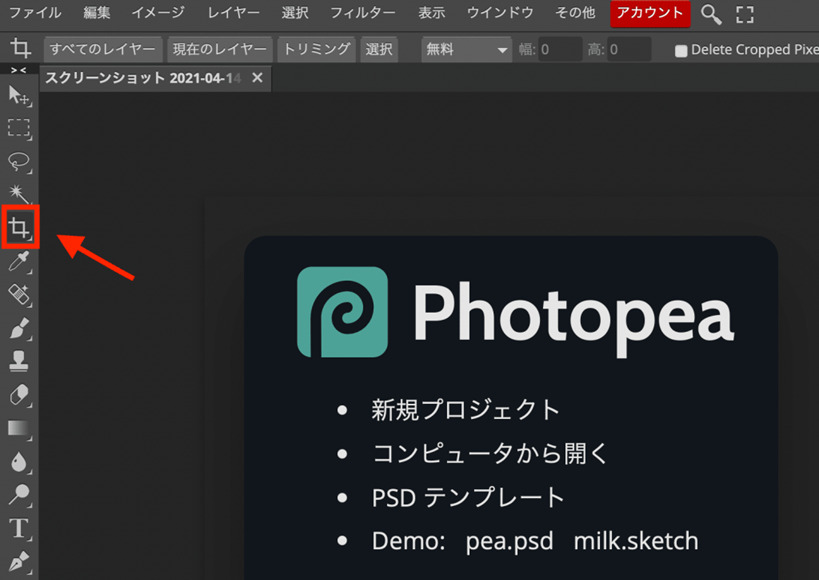Open the イメージ menu
819x580 pixels.
click(158, 13)
